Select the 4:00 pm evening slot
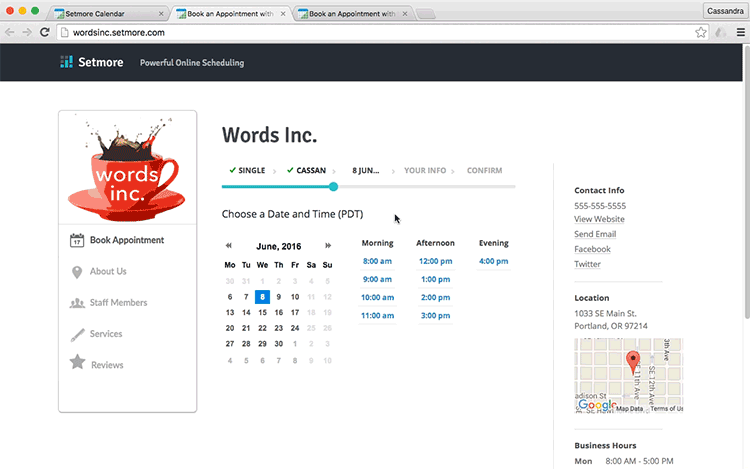 (494, 261)
